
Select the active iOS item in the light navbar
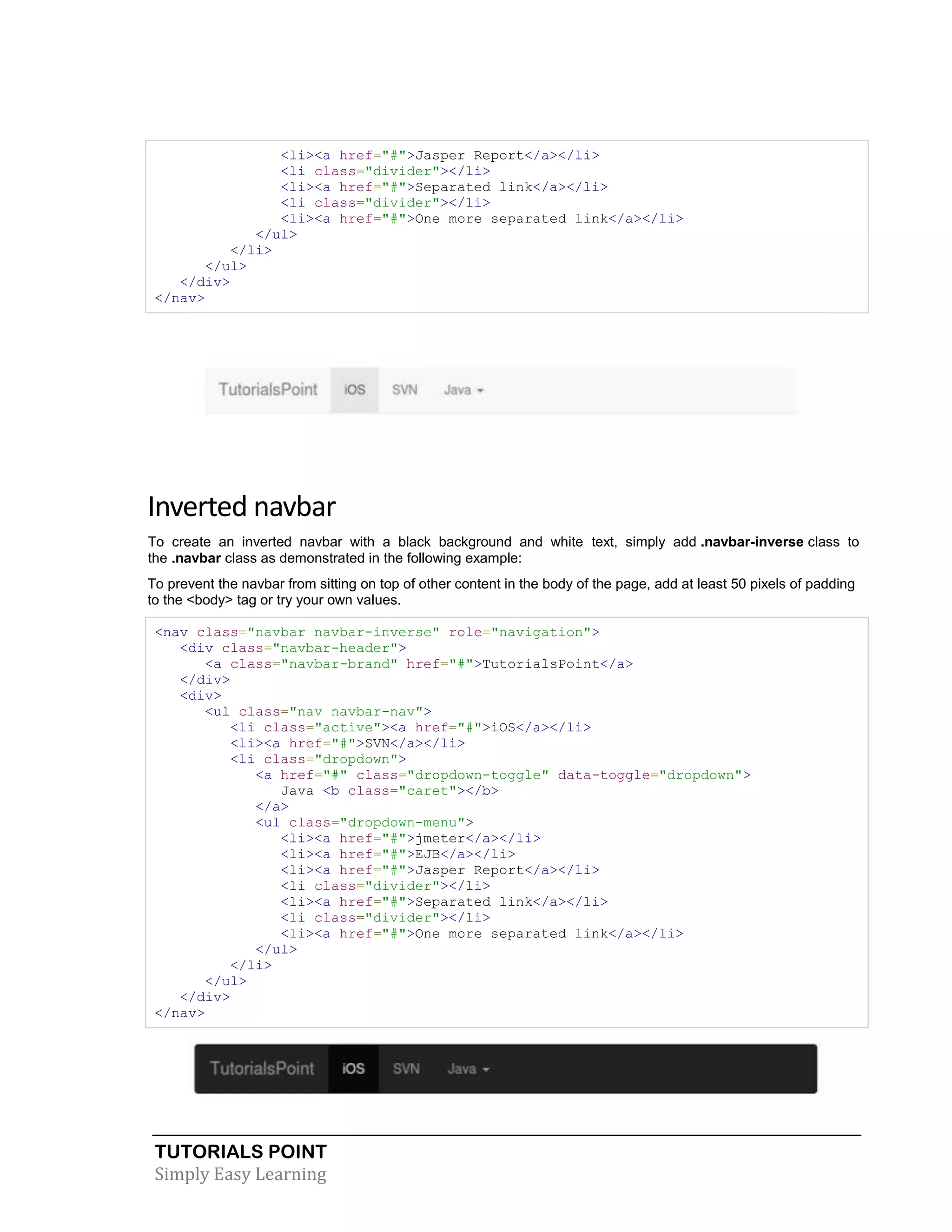[x=355, y=390]
